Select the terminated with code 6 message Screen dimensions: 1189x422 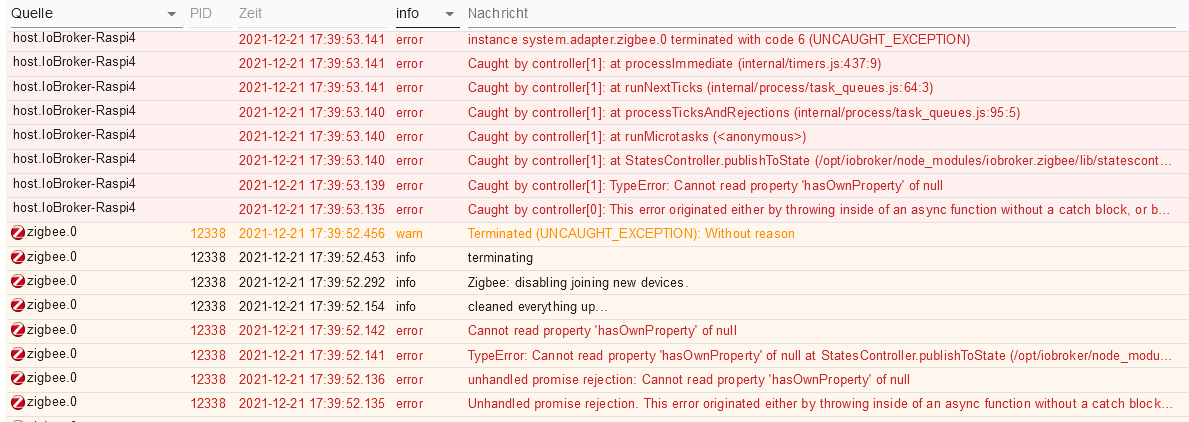click(x=719, y=39)
